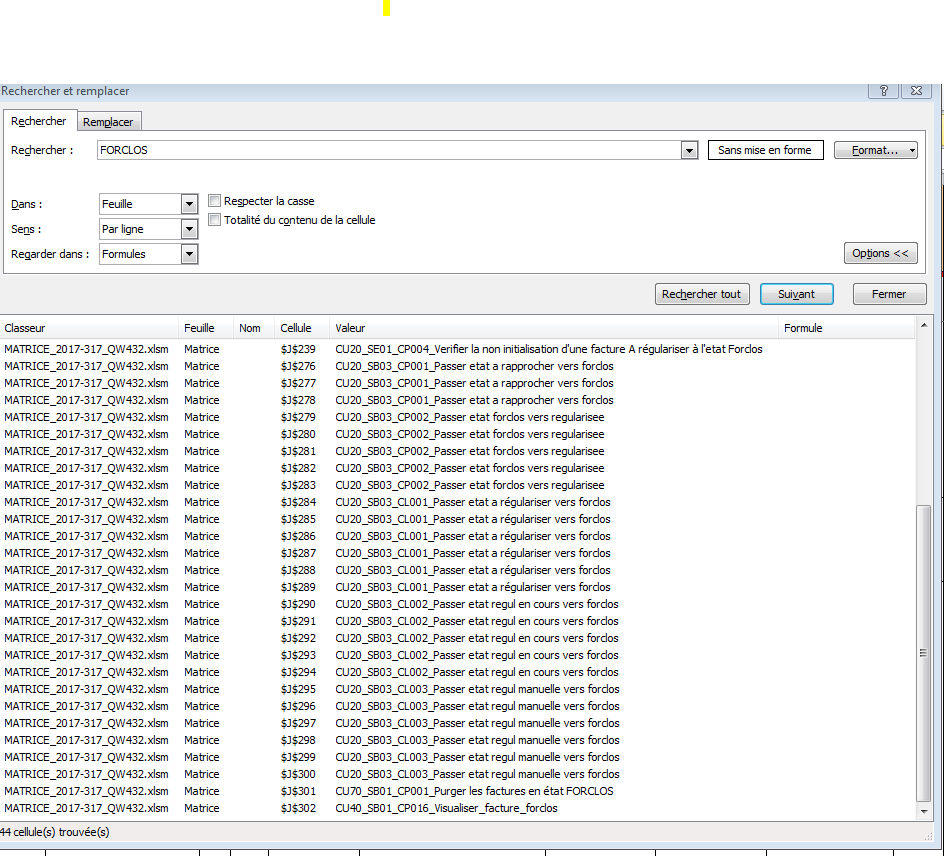Image resolution: width=944 pixels, height=856 pixels.
Task: Click the Fermer button
Action: pos(889,294)
